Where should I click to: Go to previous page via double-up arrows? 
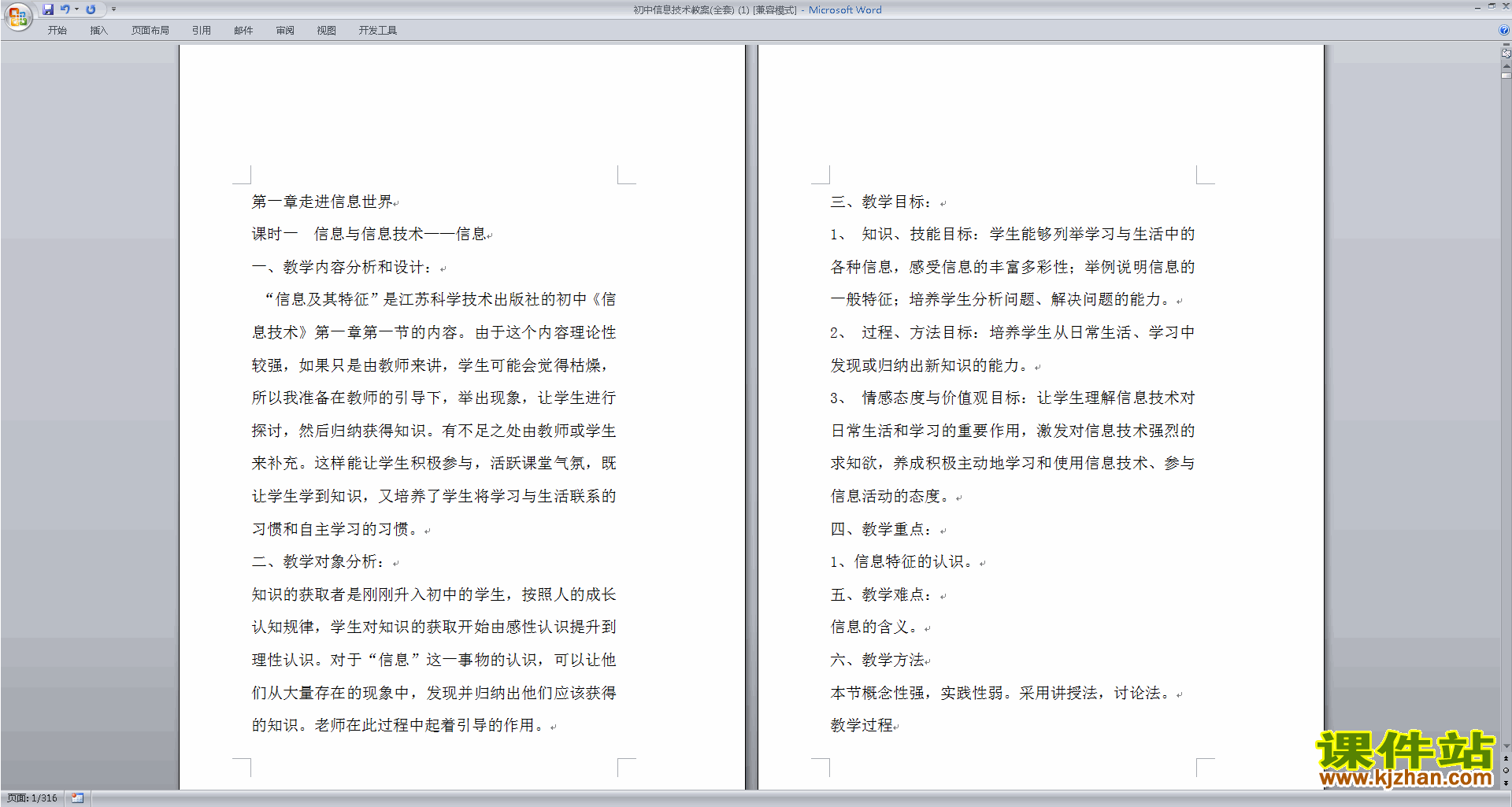(1506, 759)
